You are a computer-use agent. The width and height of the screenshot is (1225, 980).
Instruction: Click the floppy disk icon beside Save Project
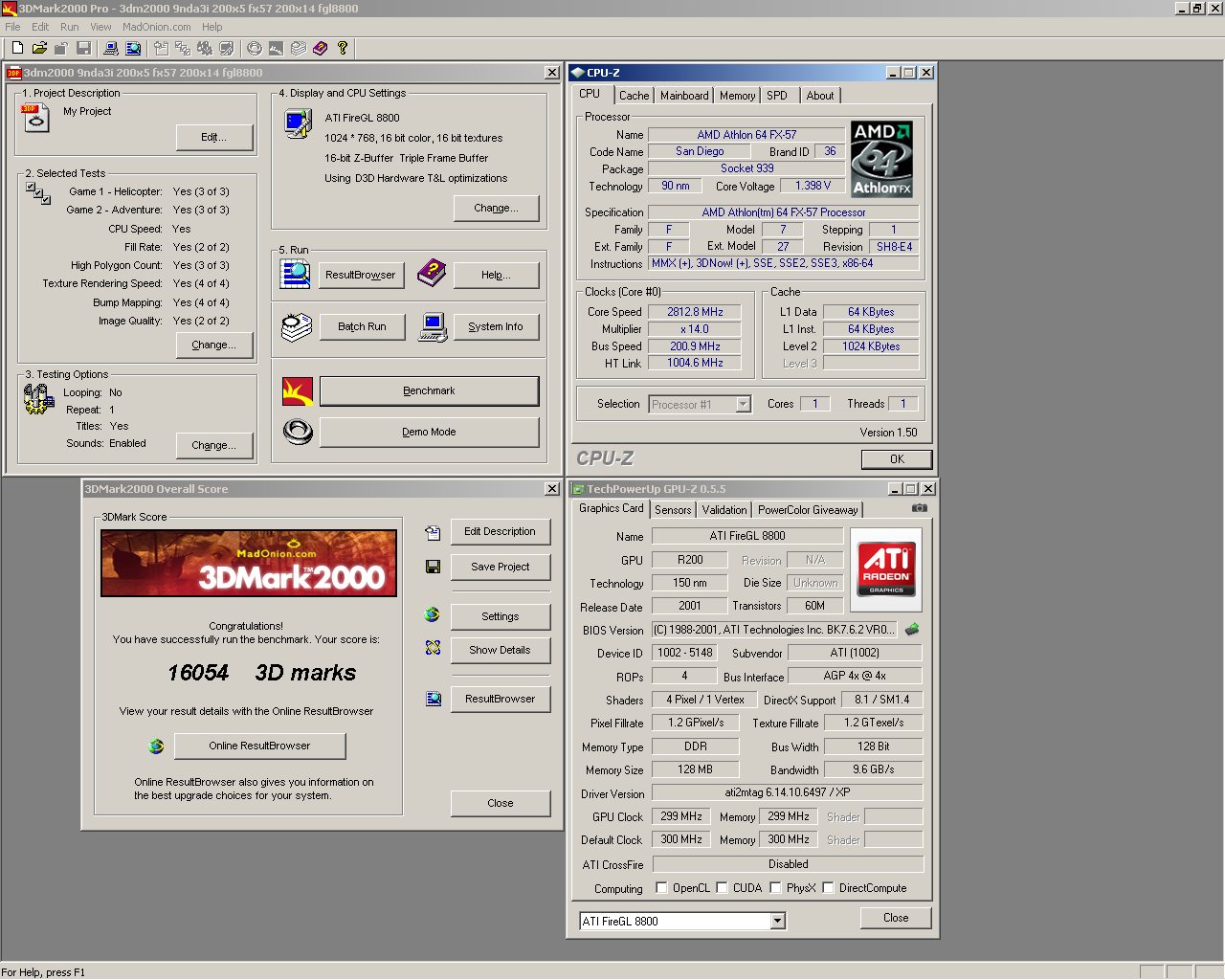coord(433,567)
